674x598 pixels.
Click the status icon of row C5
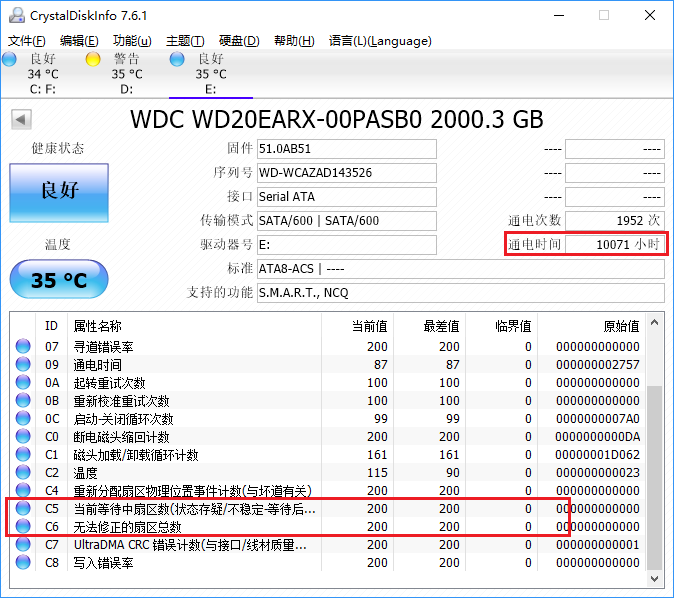tap(23, 508)
